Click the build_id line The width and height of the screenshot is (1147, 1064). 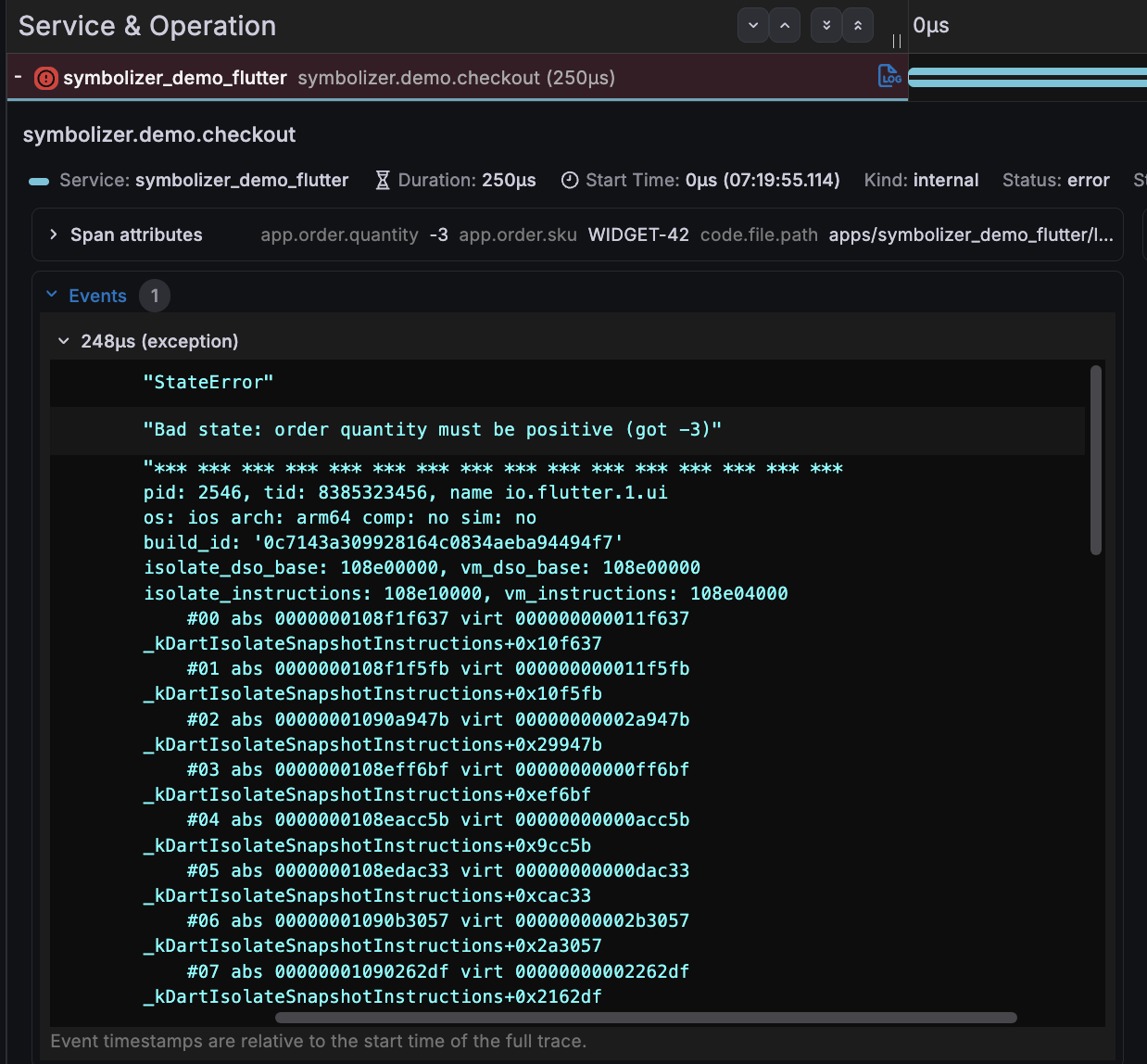tap(384, 542)
